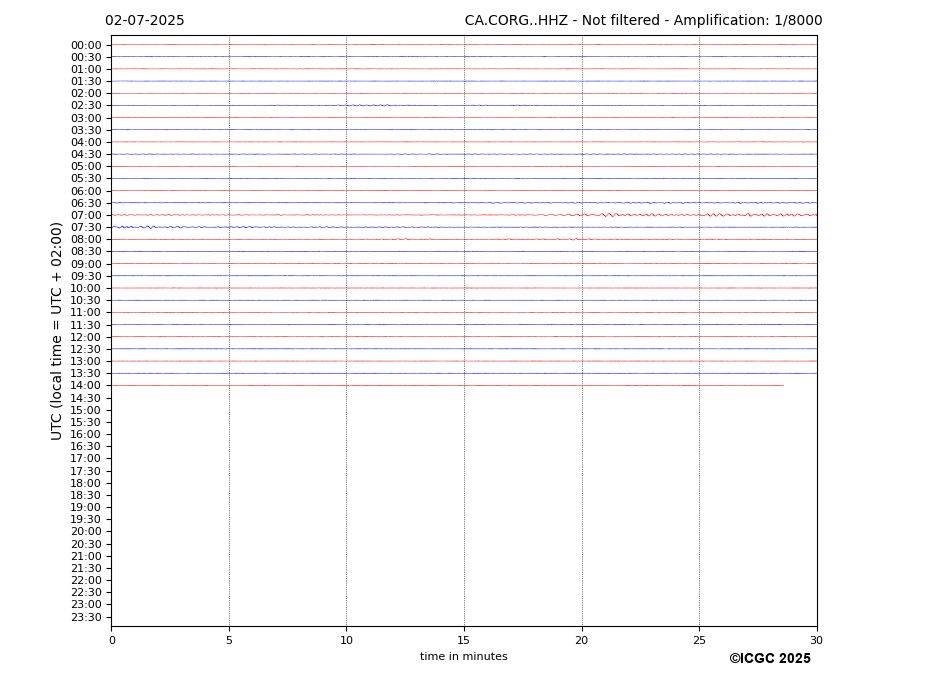Click the 23:30 time row label

[x=86, y=617]
